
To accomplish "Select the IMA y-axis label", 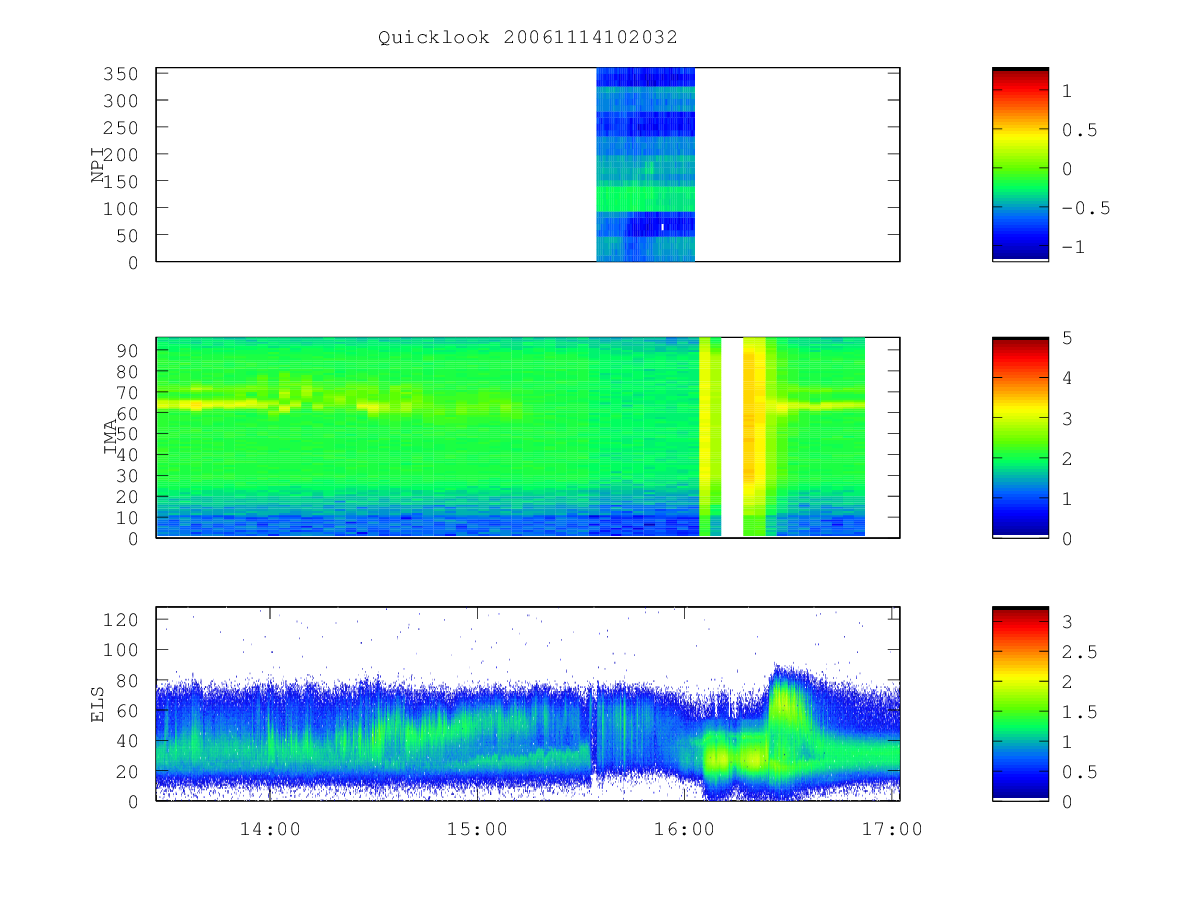I will [x=111, y=437].
